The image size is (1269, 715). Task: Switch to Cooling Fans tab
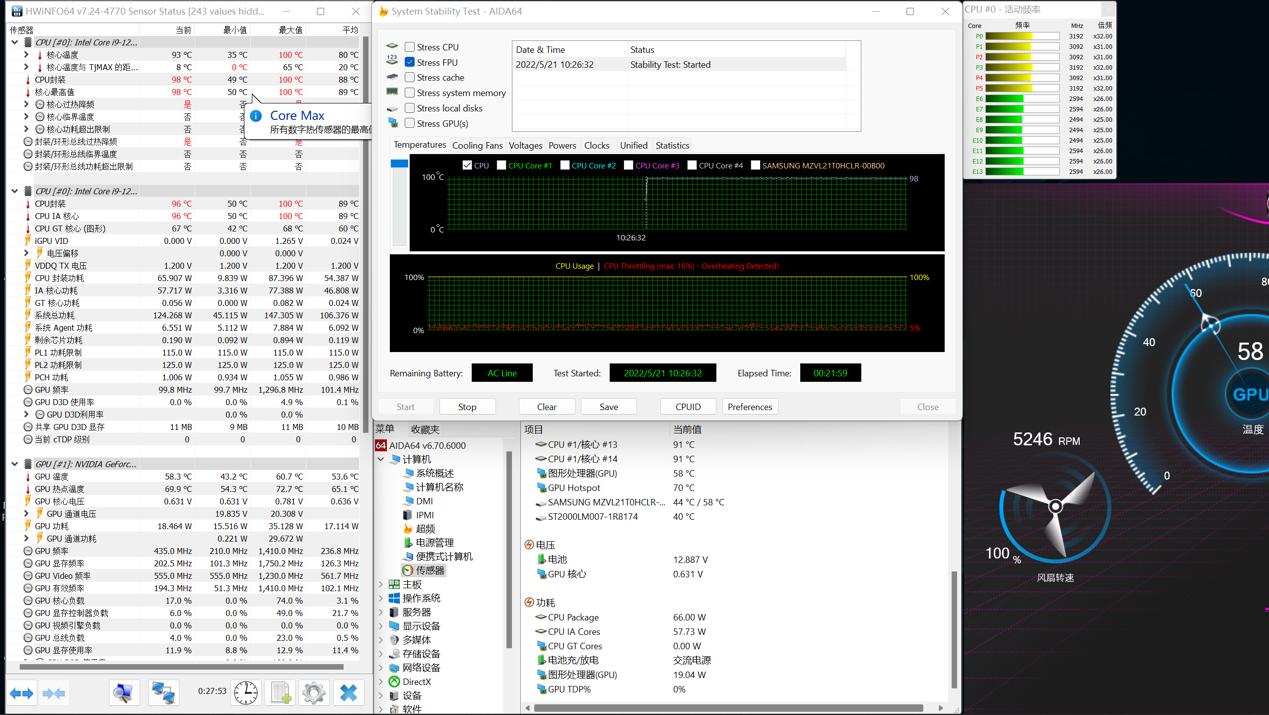477,146
